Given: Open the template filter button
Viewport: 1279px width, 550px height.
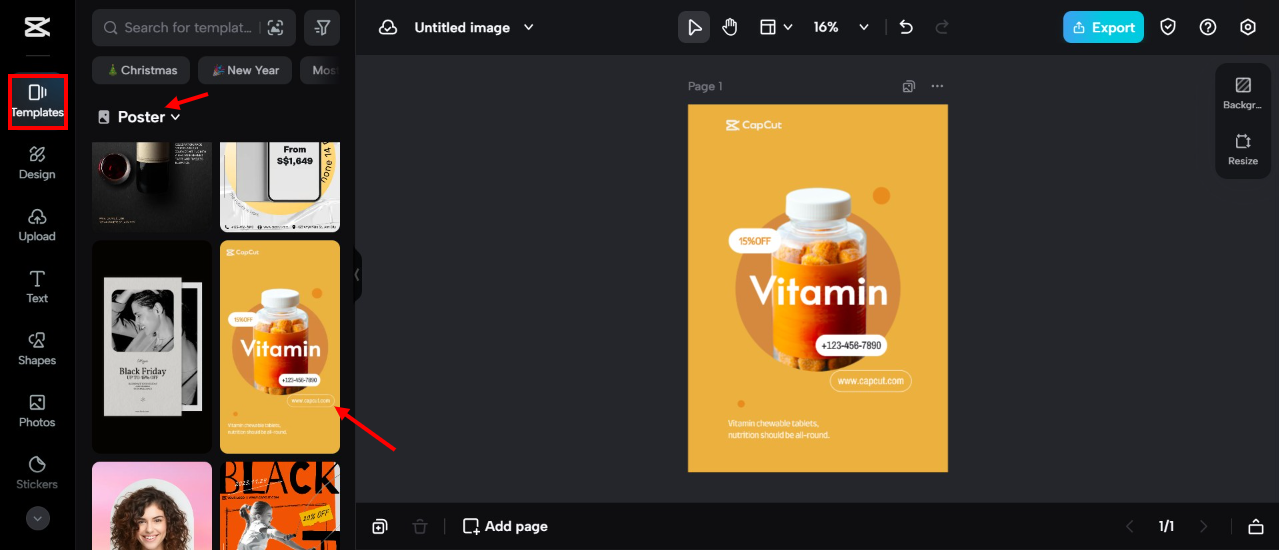Looking at the screenshot, I should pos(322,28).
